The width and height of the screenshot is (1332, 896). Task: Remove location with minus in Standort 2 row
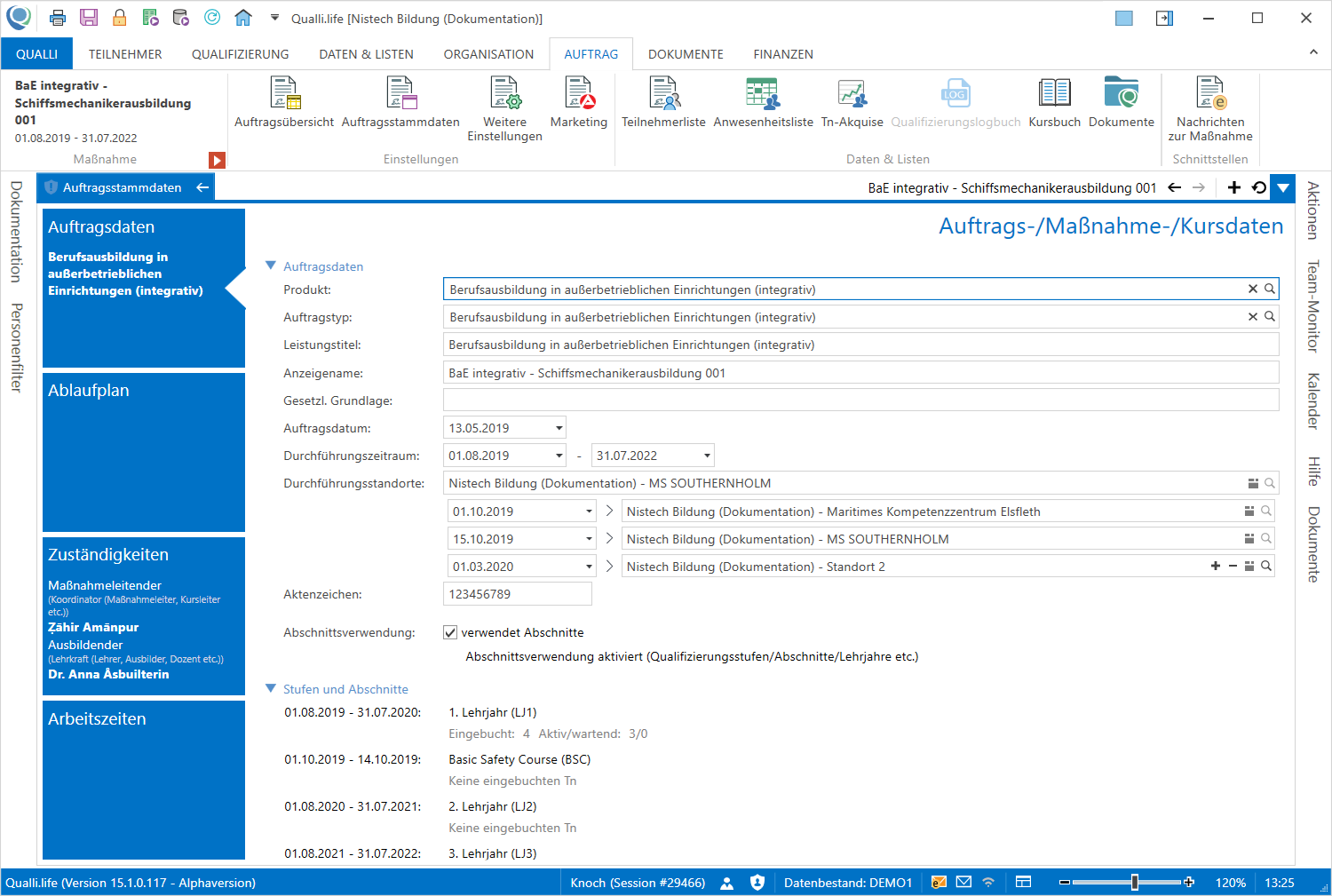(1233, 566)
